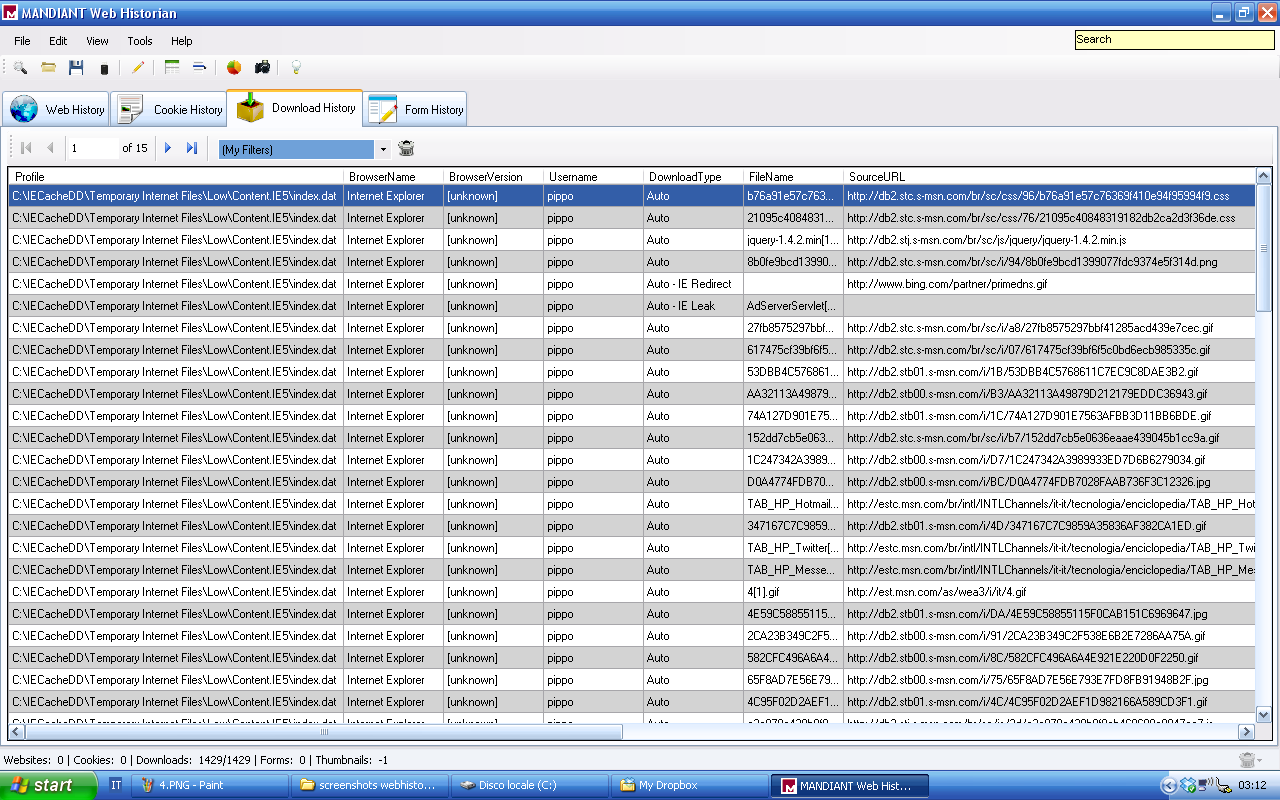Click the '4[1].gif' file name cell
Screen dimensions: 1280x800
click(793, 592)
